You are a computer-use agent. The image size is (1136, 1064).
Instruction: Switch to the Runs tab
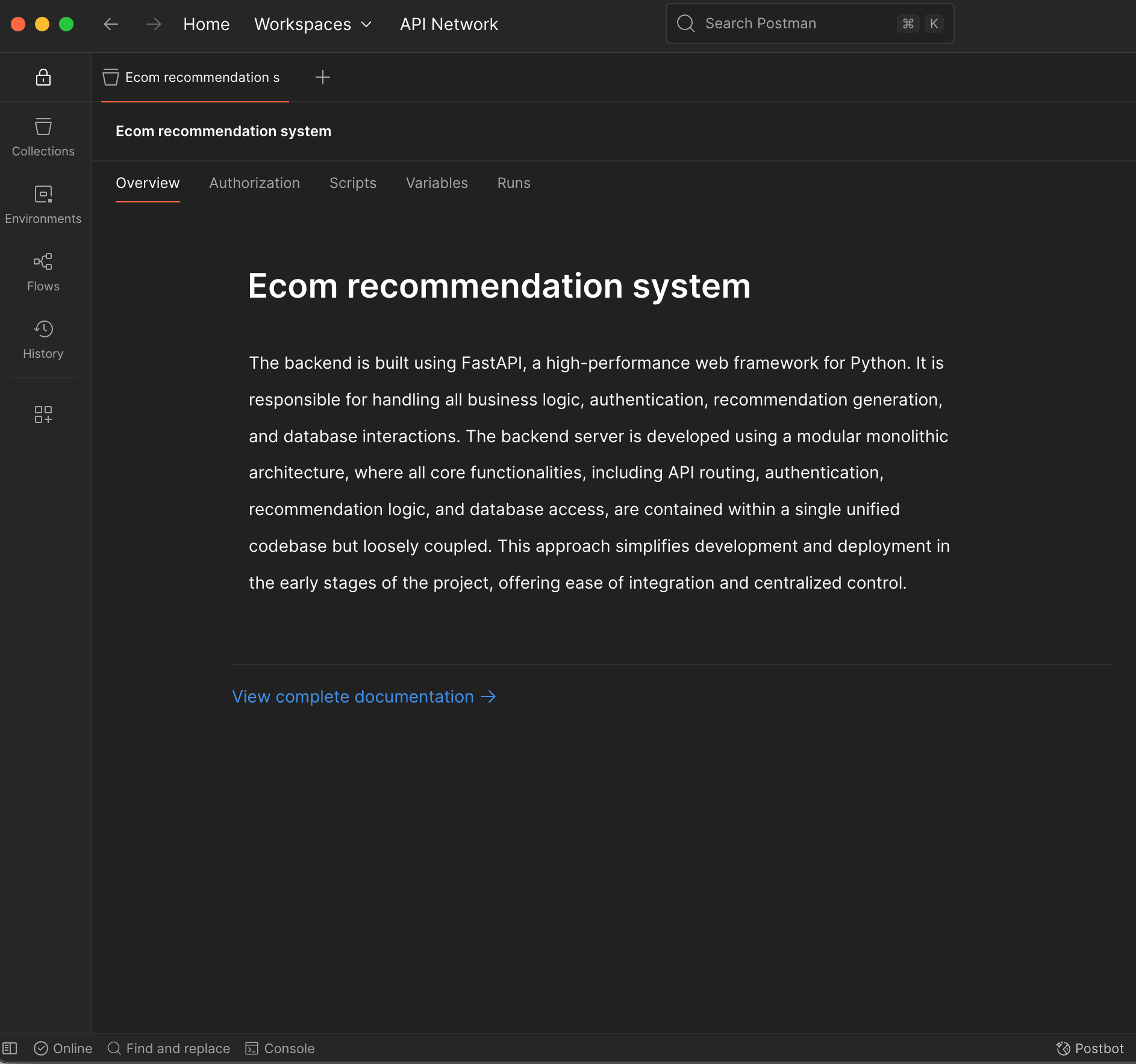point(514,183)
